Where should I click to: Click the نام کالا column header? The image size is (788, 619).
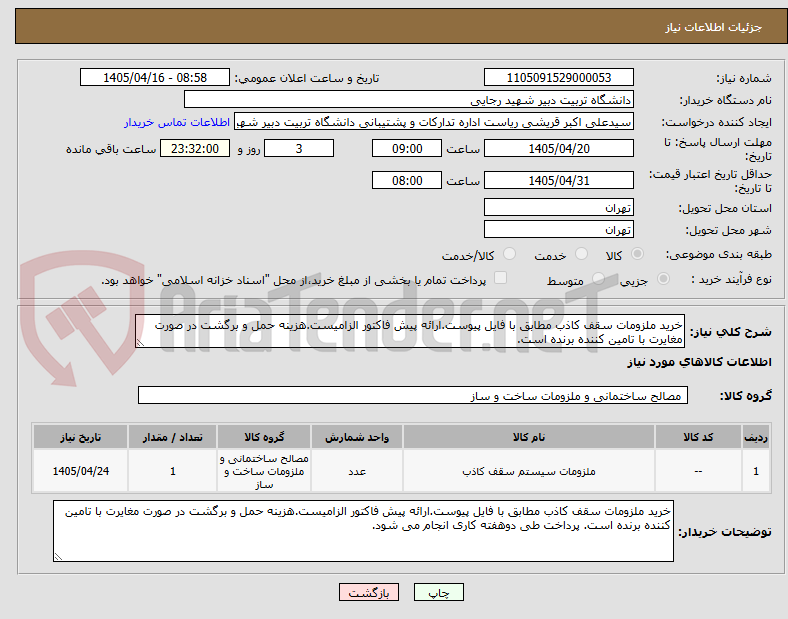tap(529, 437)
